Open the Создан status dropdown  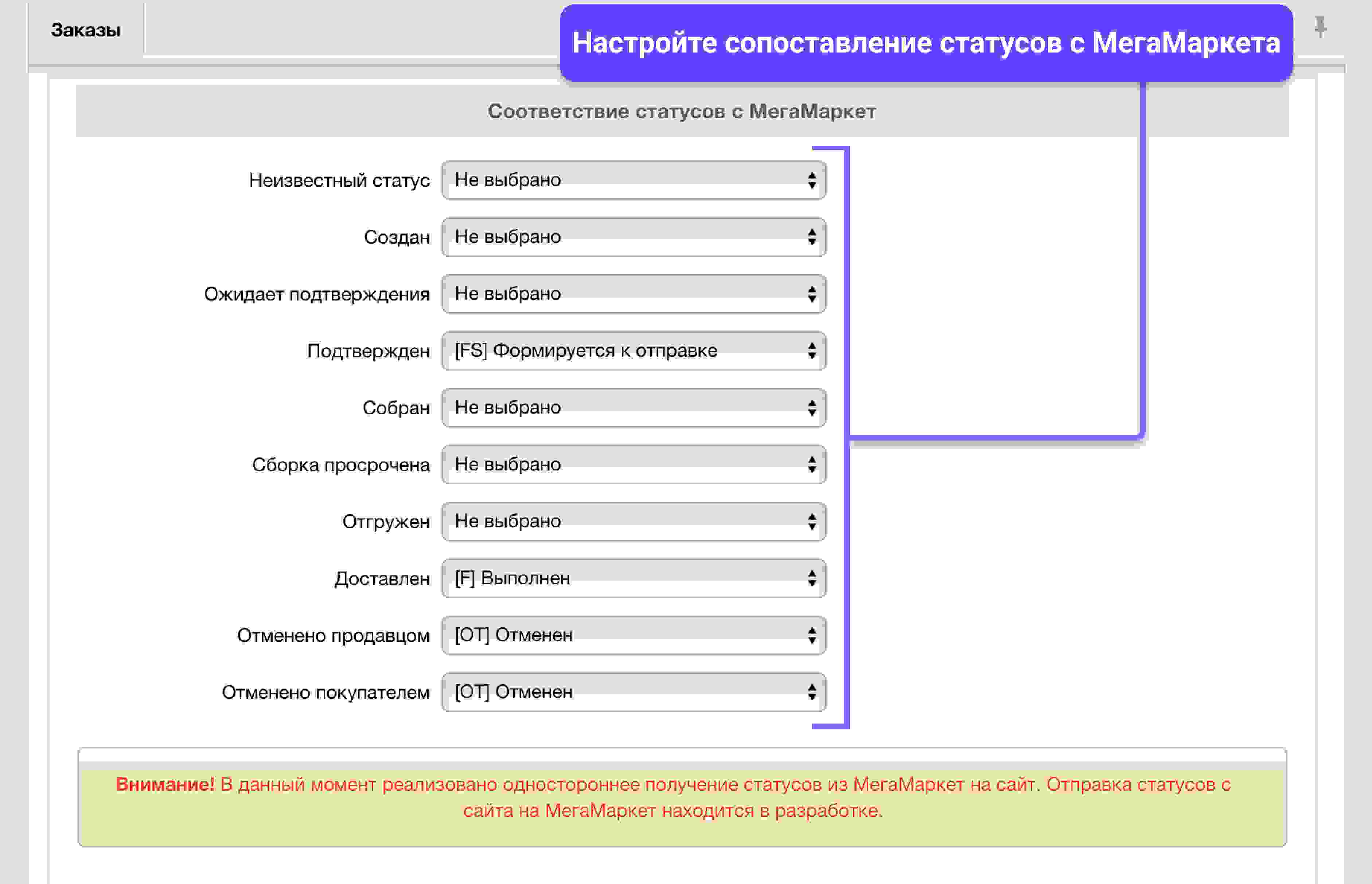pos(634,237)
